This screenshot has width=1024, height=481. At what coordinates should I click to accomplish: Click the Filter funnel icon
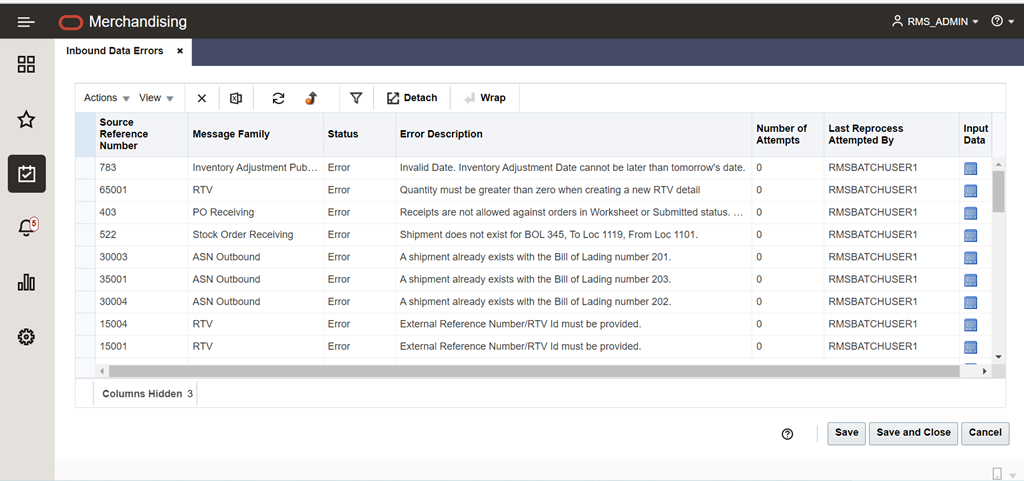(356, 98)
